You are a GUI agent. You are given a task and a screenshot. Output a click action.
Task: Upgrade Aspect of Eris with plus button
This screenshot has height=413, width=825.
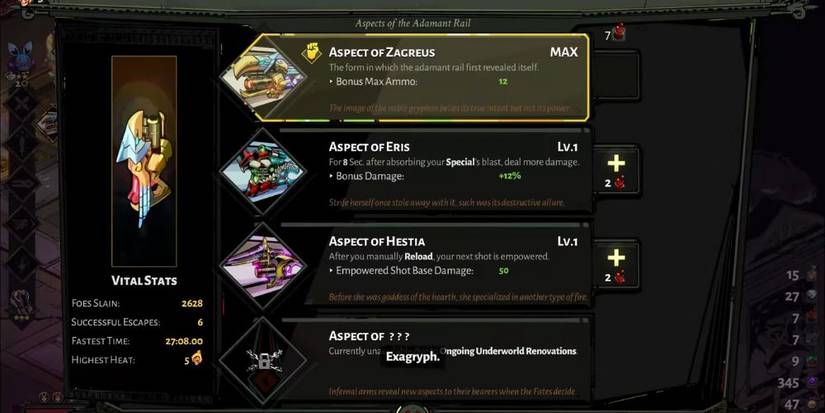616,170
